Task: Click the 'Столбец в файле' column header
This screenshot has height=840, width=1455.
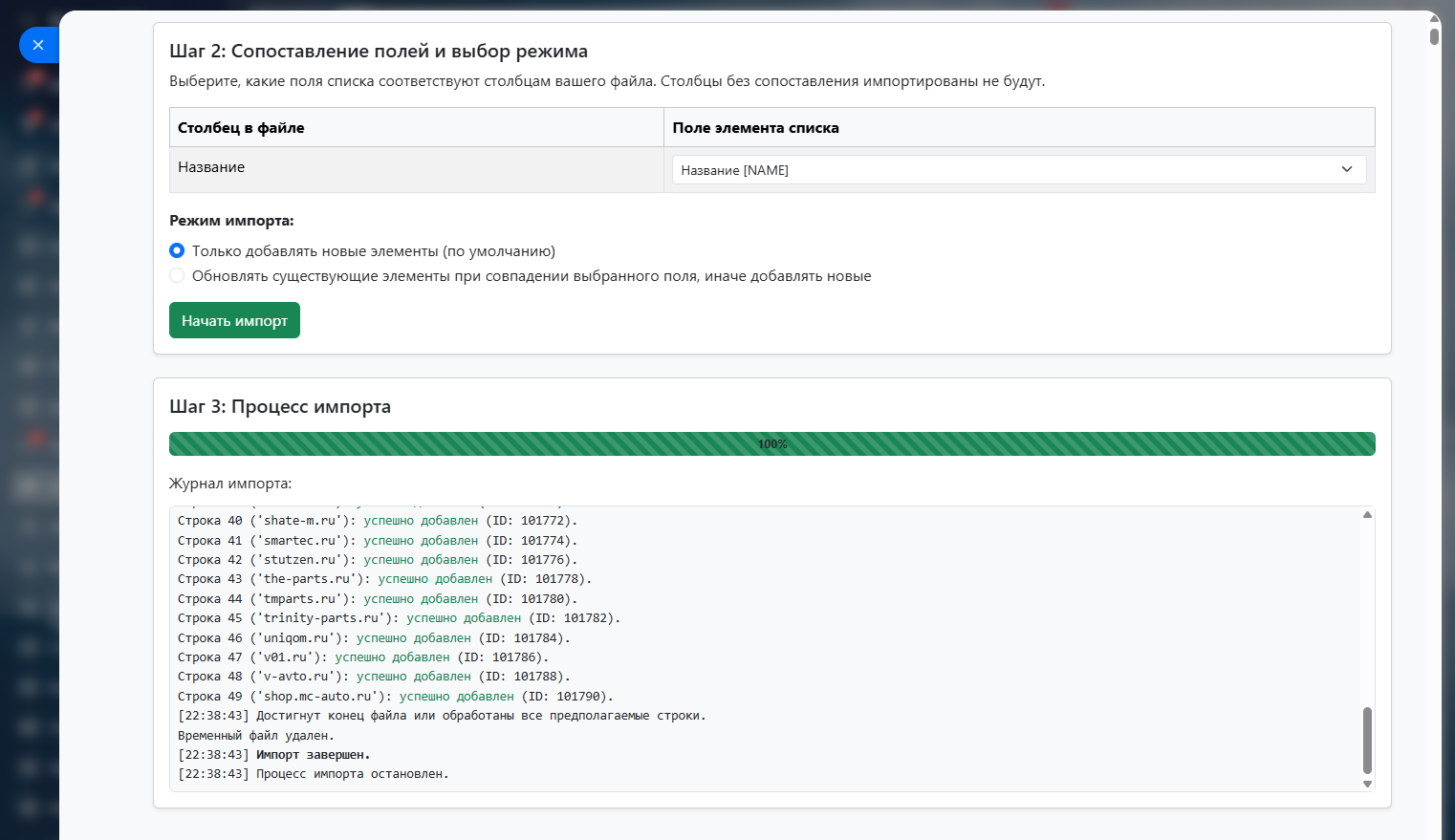Action: (x=241, y=128)
